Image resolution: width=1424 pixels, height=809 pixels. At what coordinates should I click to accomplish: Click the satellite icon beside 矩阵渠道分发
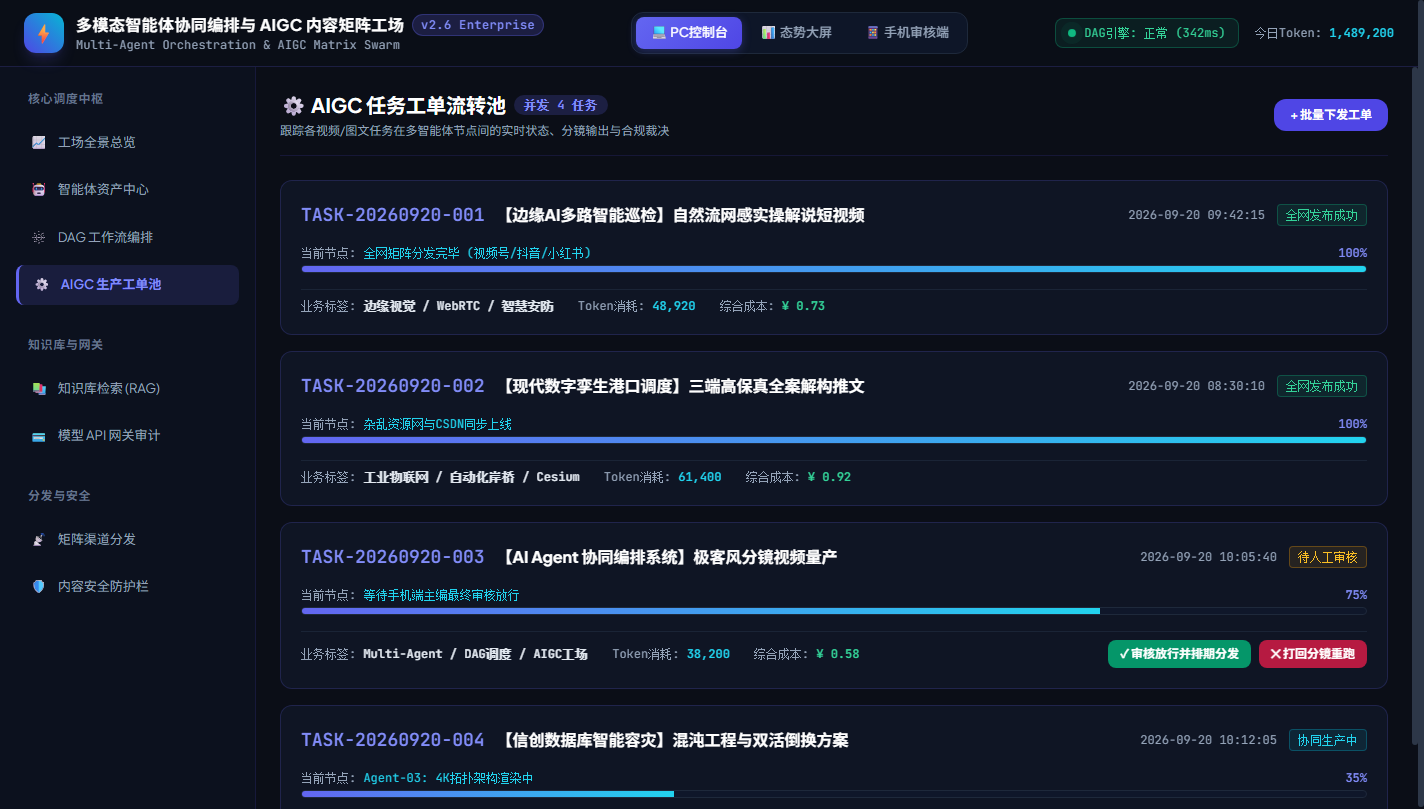39,539
